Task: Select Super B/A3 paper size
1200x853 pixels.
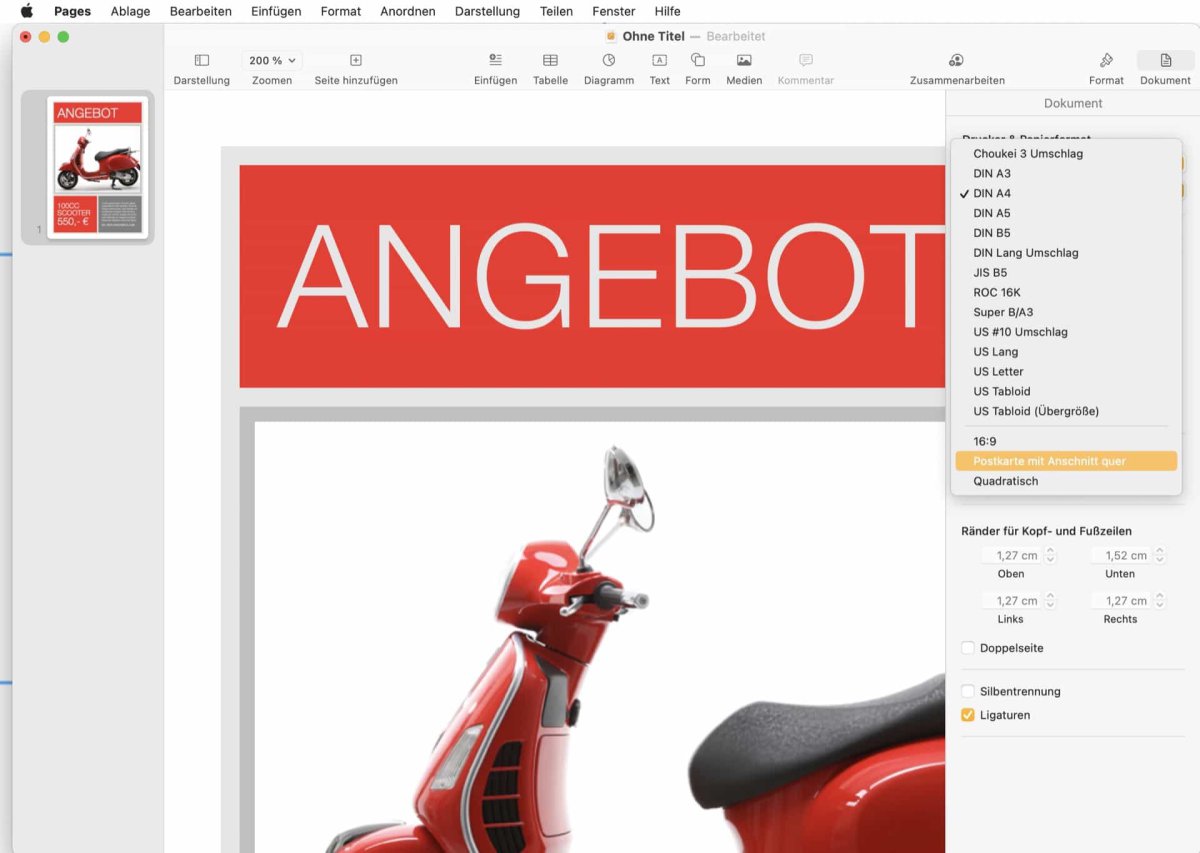Action: [1066, 312]
